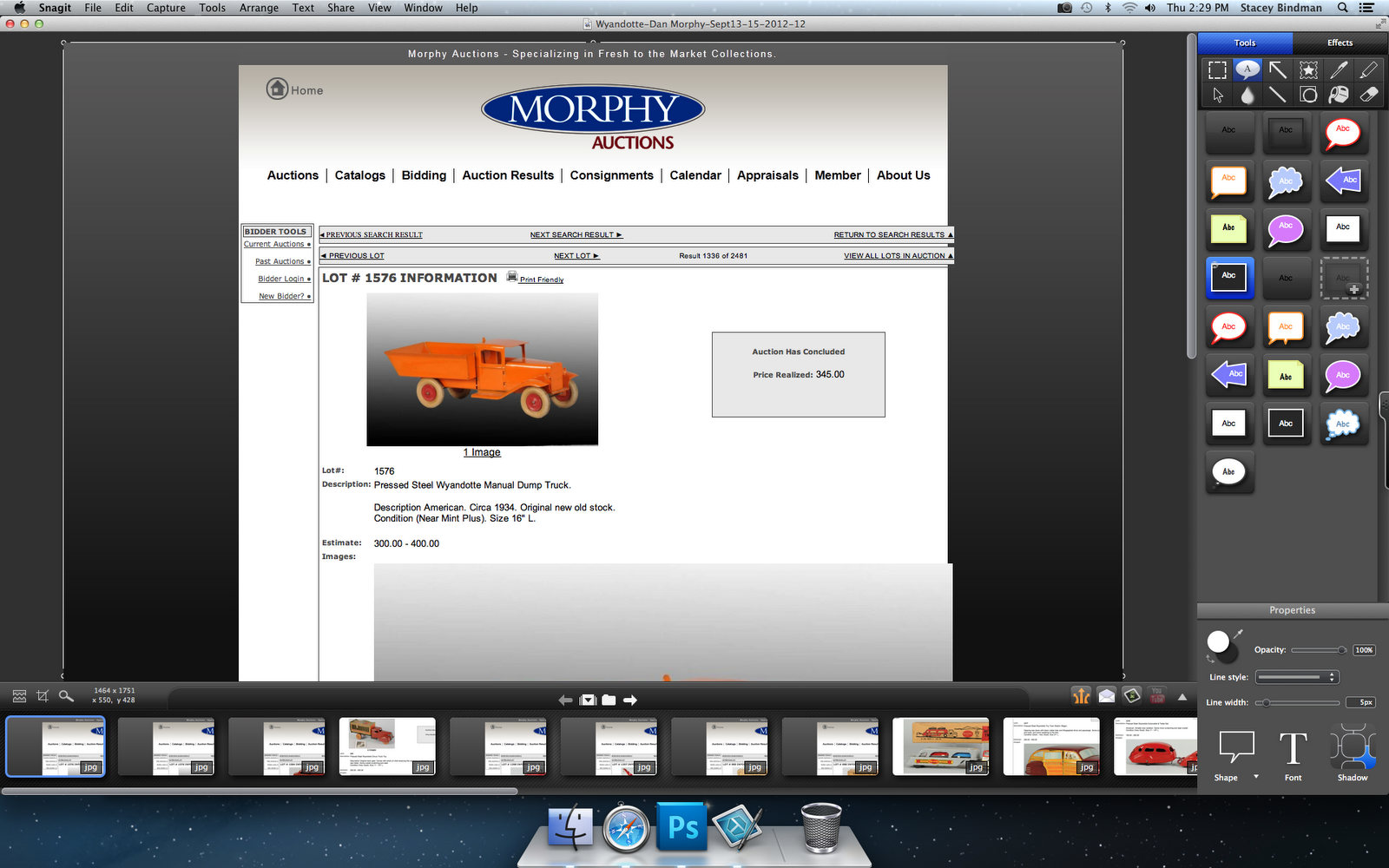Viewport: 1389px width, 868px height.
Task: Open the Share menu
Action: pyautogui.click(x=340, y=8)
